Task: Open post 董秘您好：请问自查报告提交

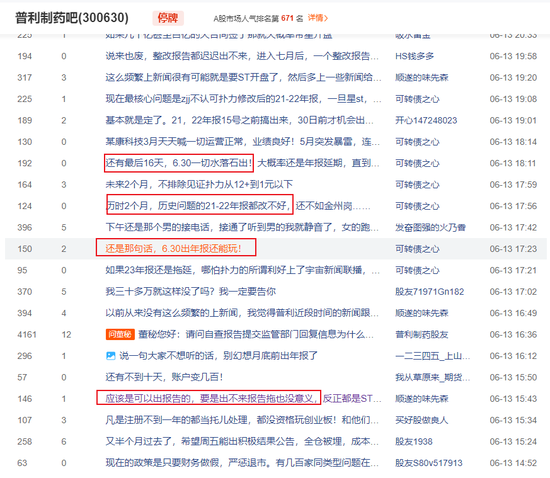Action: tap(256, 334)
